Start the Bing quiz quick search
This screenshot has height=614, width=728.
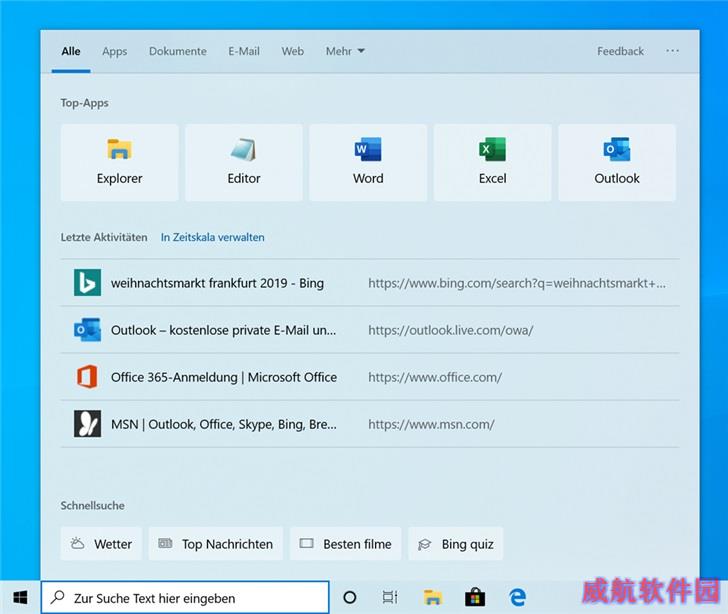click(x=455, y=543)
